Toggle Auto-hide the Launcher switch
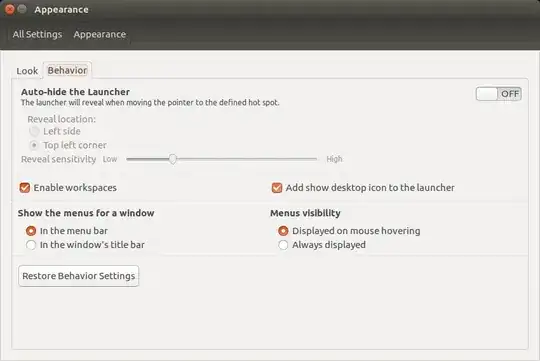Screen dimensions: 540x361 coord(498,94)
